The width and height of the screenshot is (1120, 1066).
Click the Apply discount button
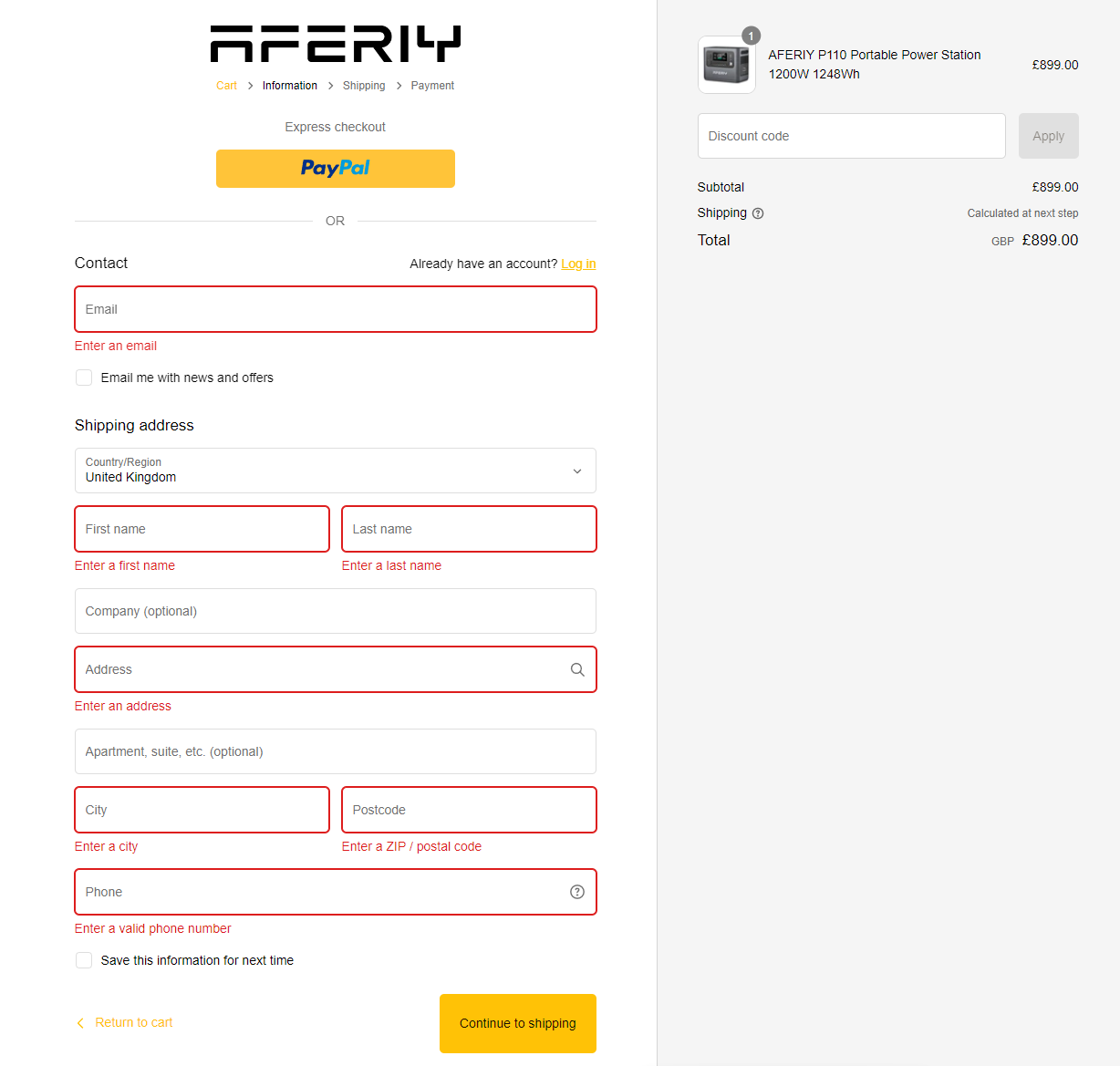(x=1048, y=136)
